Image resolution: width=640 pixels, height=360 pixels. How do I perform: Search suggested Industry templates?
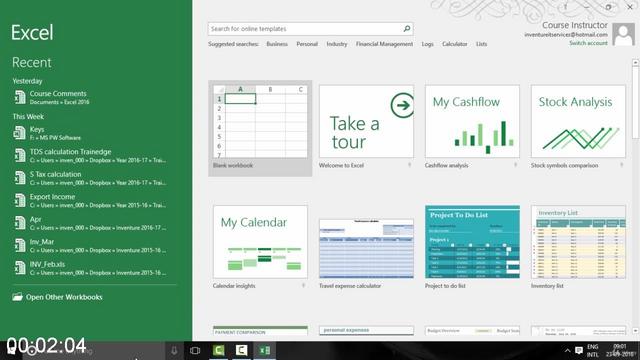coord(337,44)
